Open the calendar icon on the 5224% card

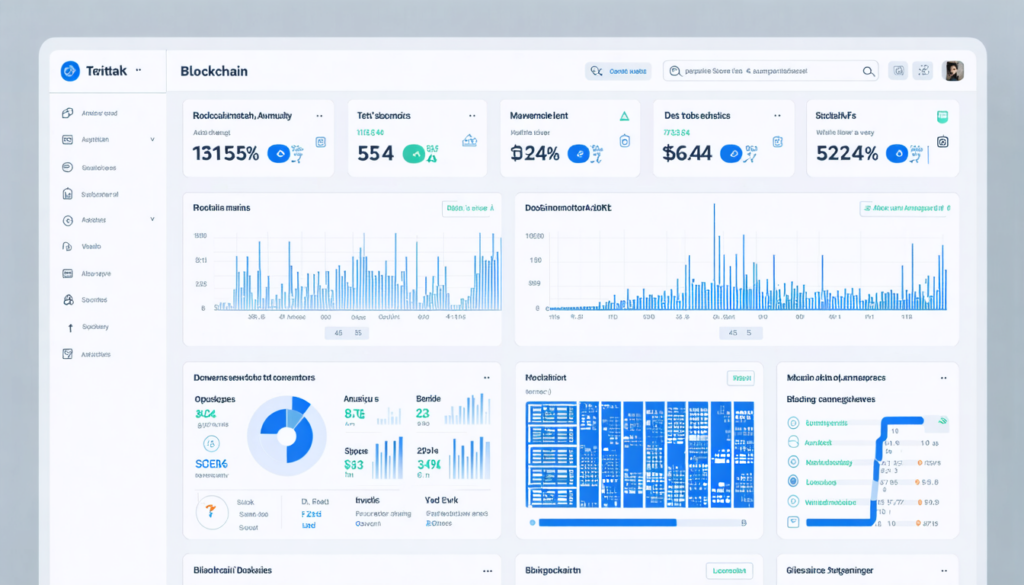point(942,117)
